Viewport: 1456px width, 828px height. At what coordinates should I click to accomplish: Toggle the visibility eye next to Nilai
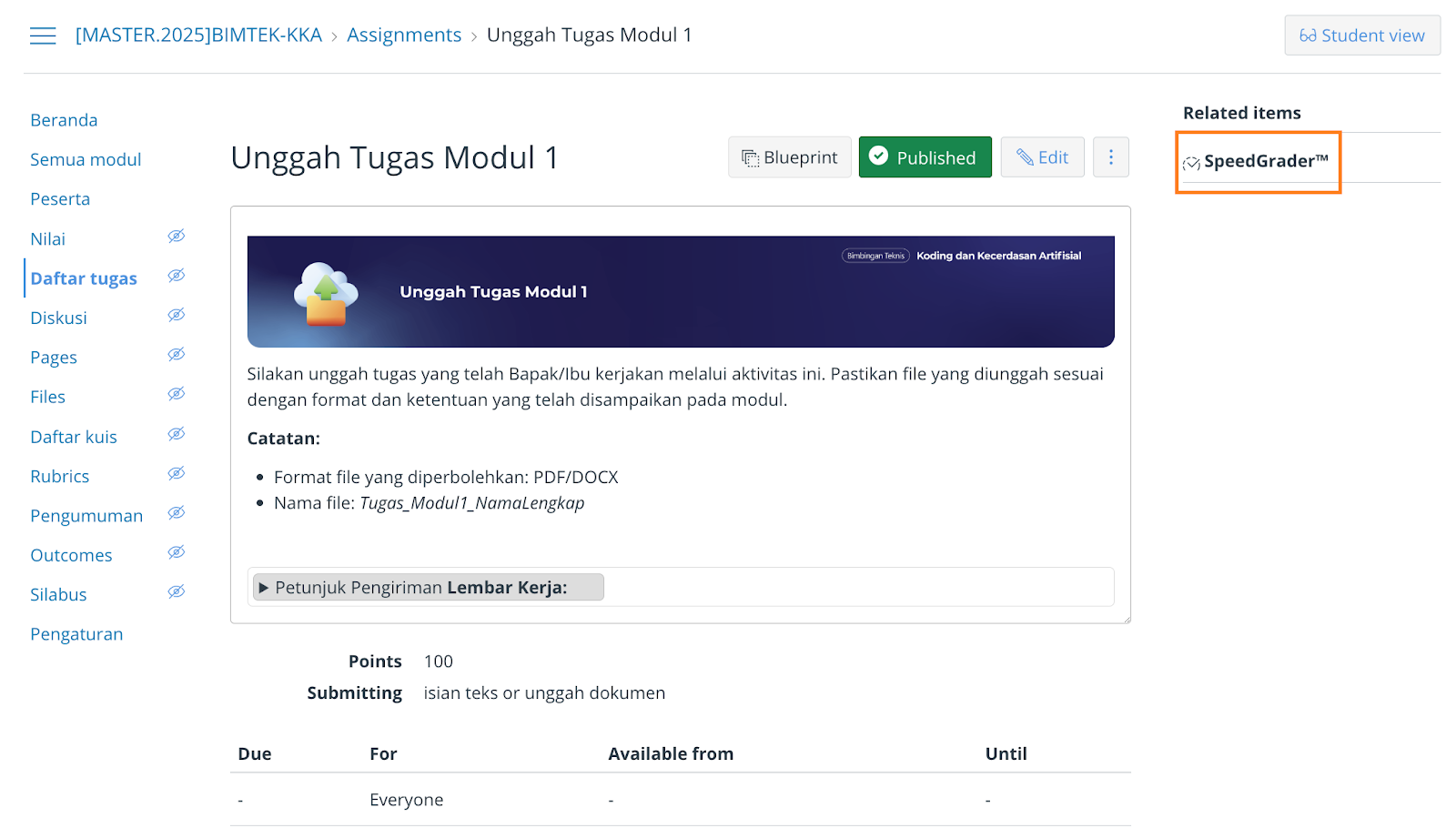click(x=176, y=236)
